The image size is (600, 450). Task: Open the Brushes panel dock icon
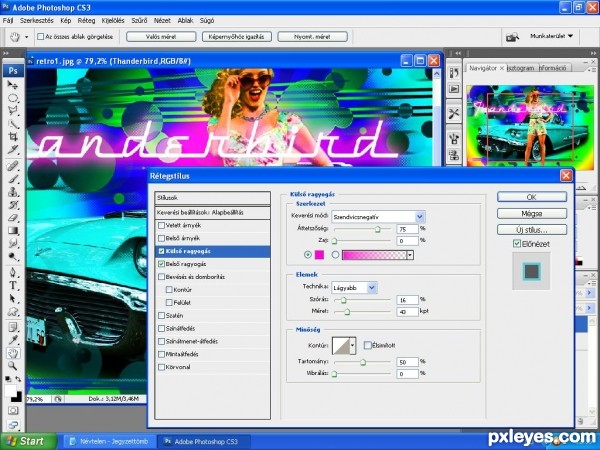454,138
